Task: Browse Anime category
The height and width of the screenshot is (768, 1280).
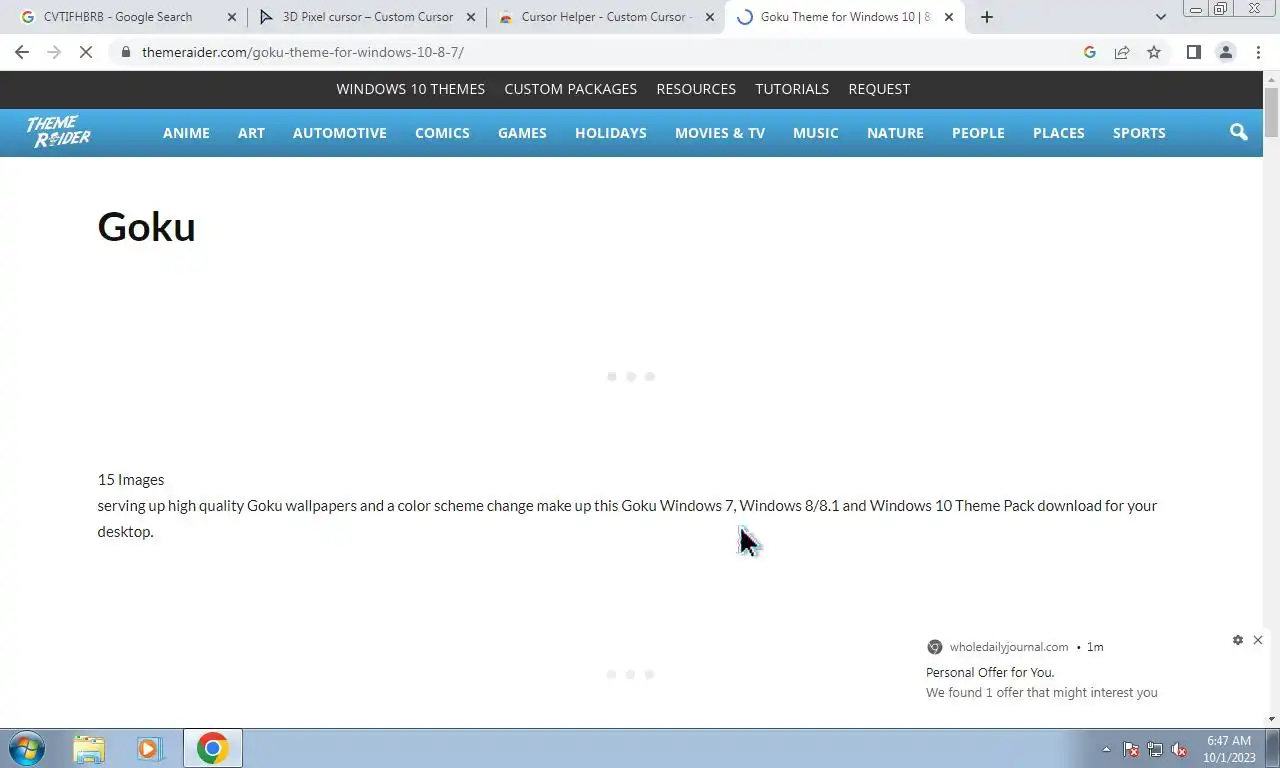Action: 186,133
